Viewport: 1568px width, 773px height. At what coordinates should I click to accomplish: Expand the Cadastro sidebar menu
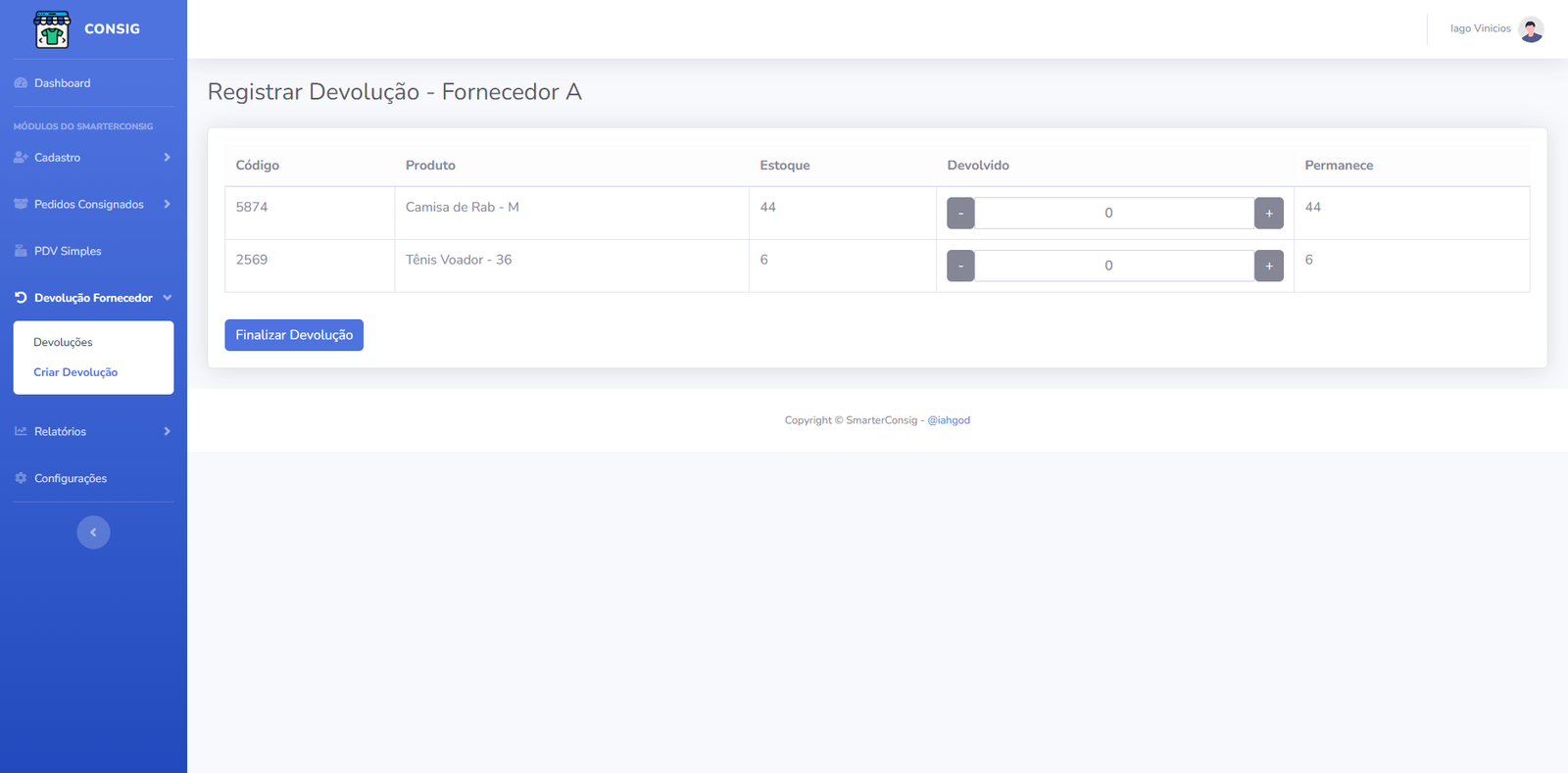pos(92,158)
